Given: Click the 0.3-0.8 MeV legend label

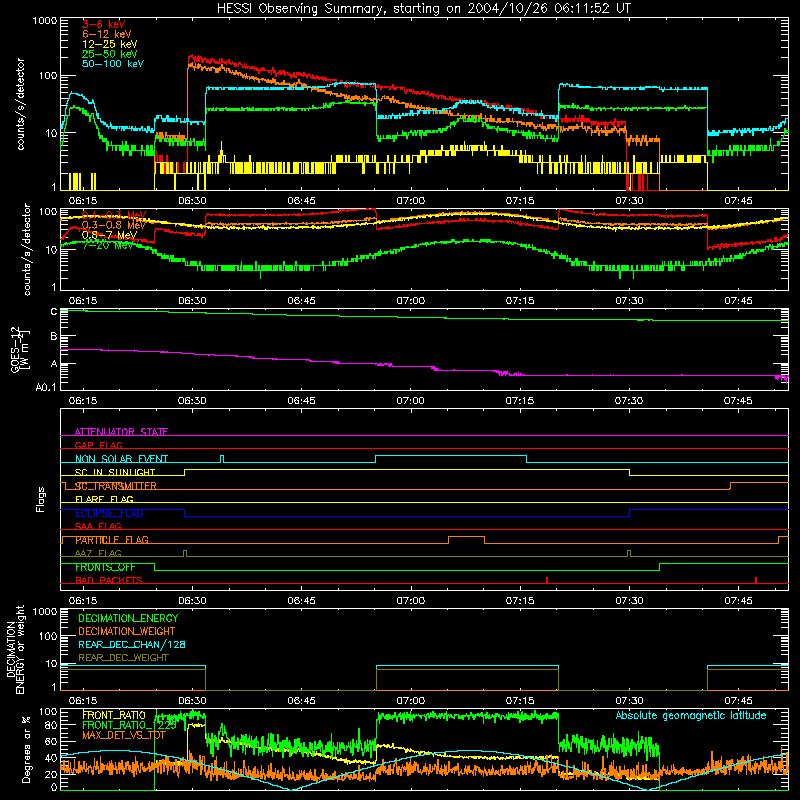Looking at the screenshot, I should (114, 225).
